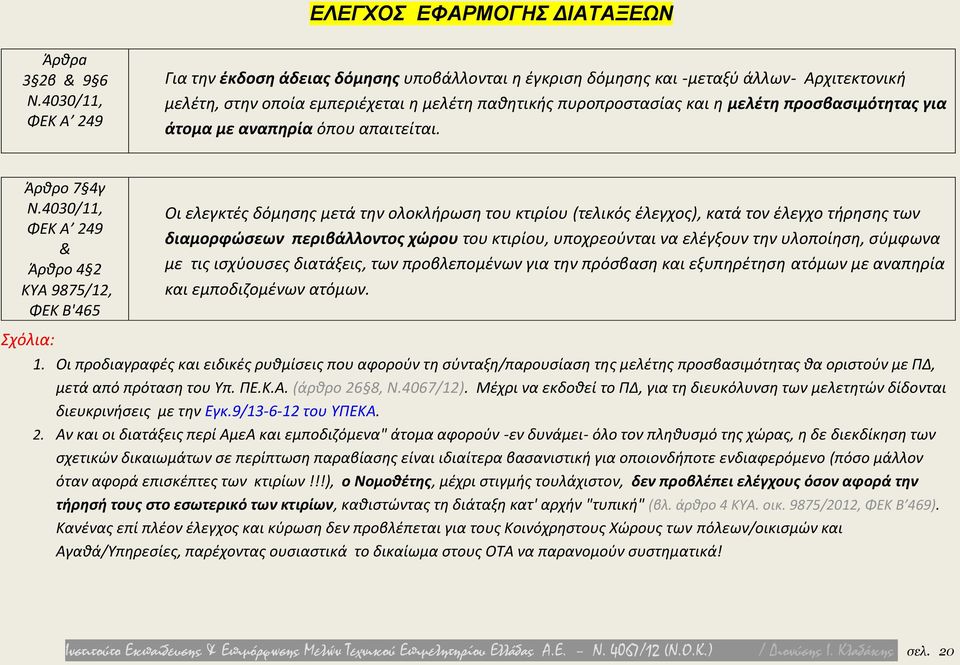This screenshot has width=960, height=665.
Task: Click the bold phrase μελέτη προσβασιμότητας για
Action: 837,104
